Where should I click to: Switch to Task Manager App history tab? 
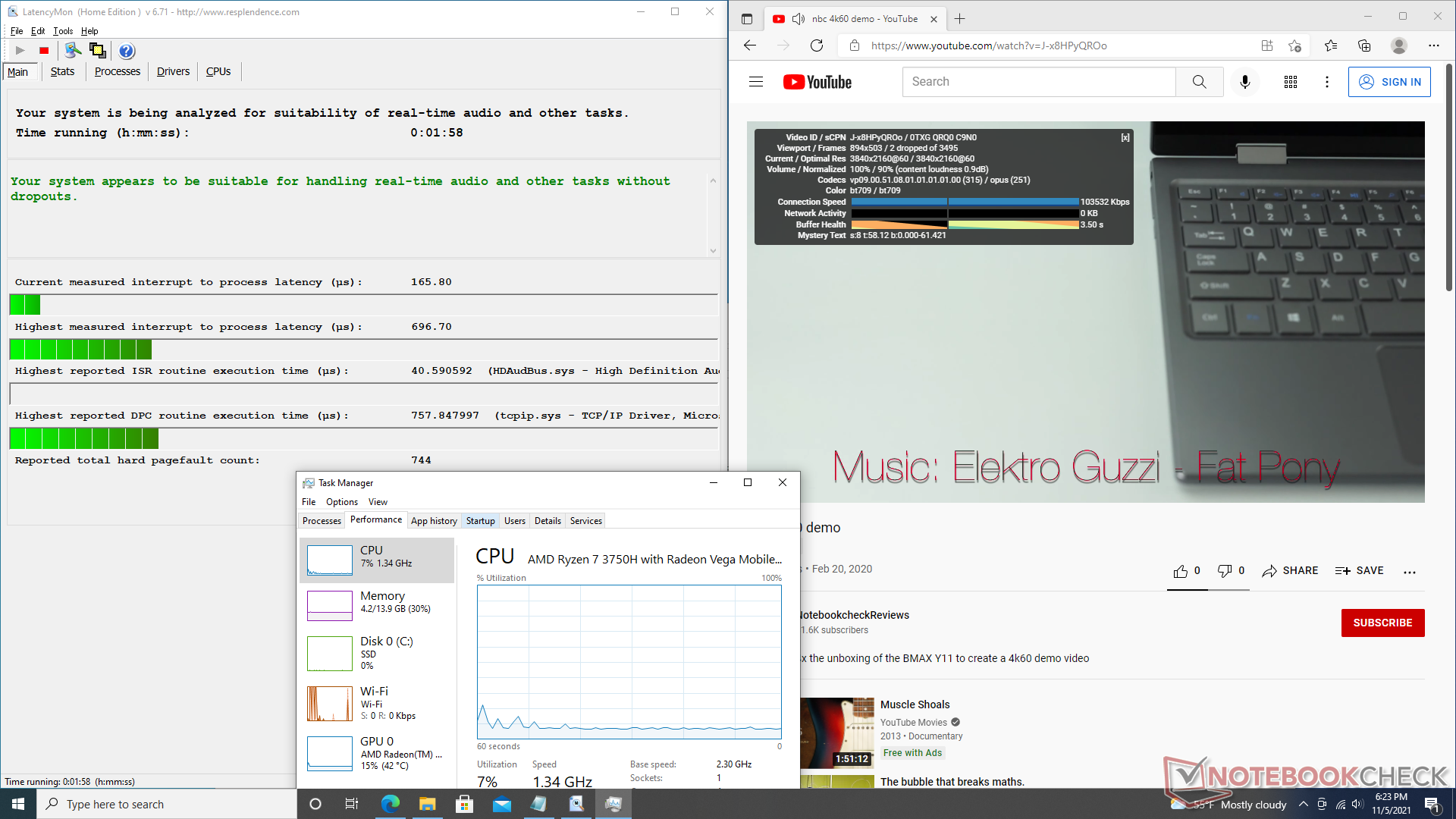point(434,521)
